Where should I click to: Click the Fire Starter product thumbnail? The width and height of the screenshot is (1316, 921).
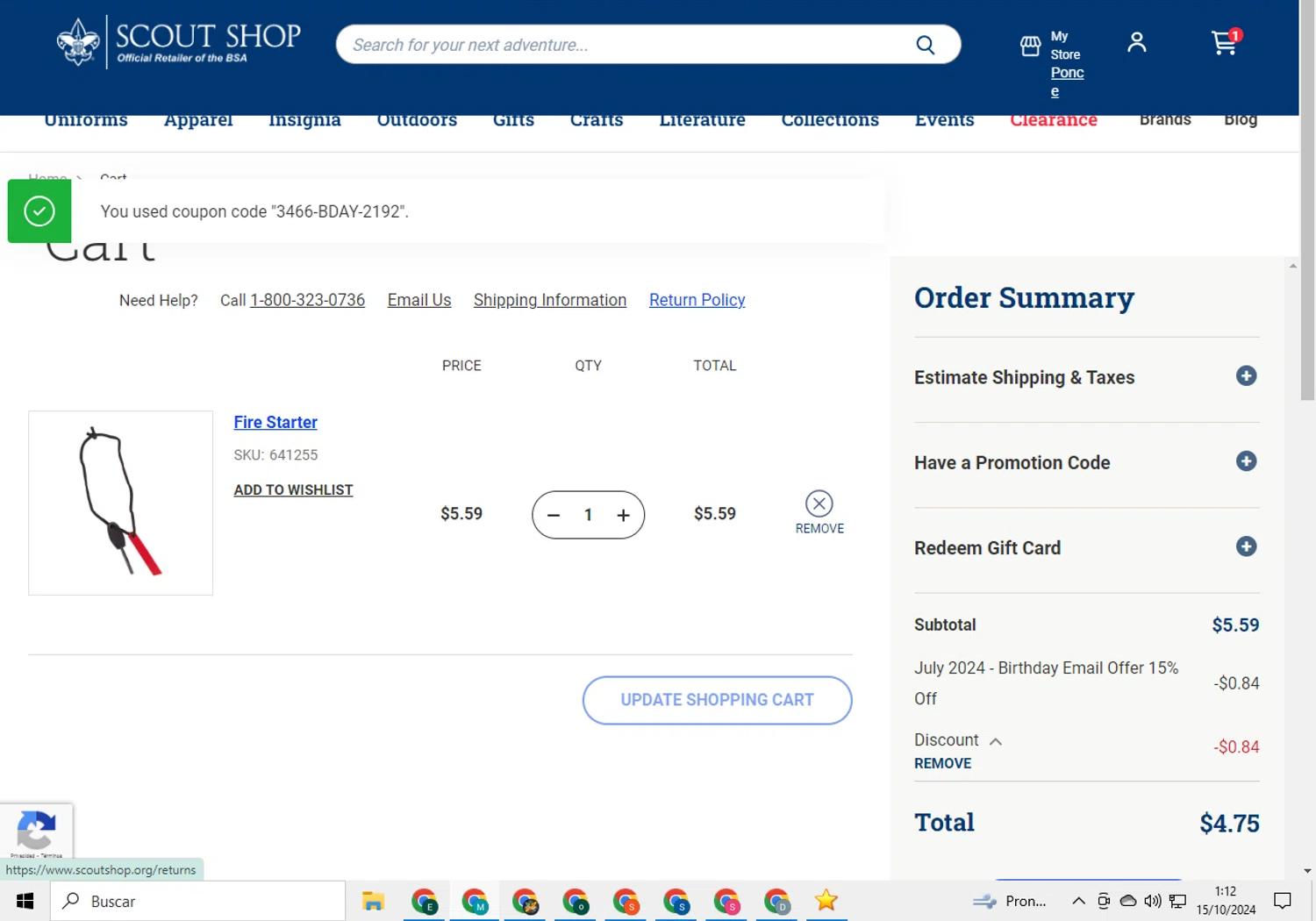(120, 503)
